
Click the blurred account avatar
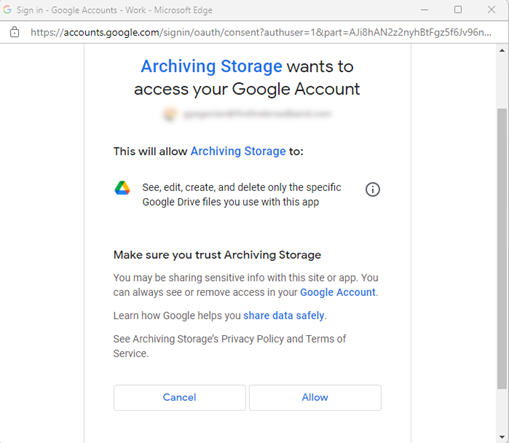(x=170, y=114)
